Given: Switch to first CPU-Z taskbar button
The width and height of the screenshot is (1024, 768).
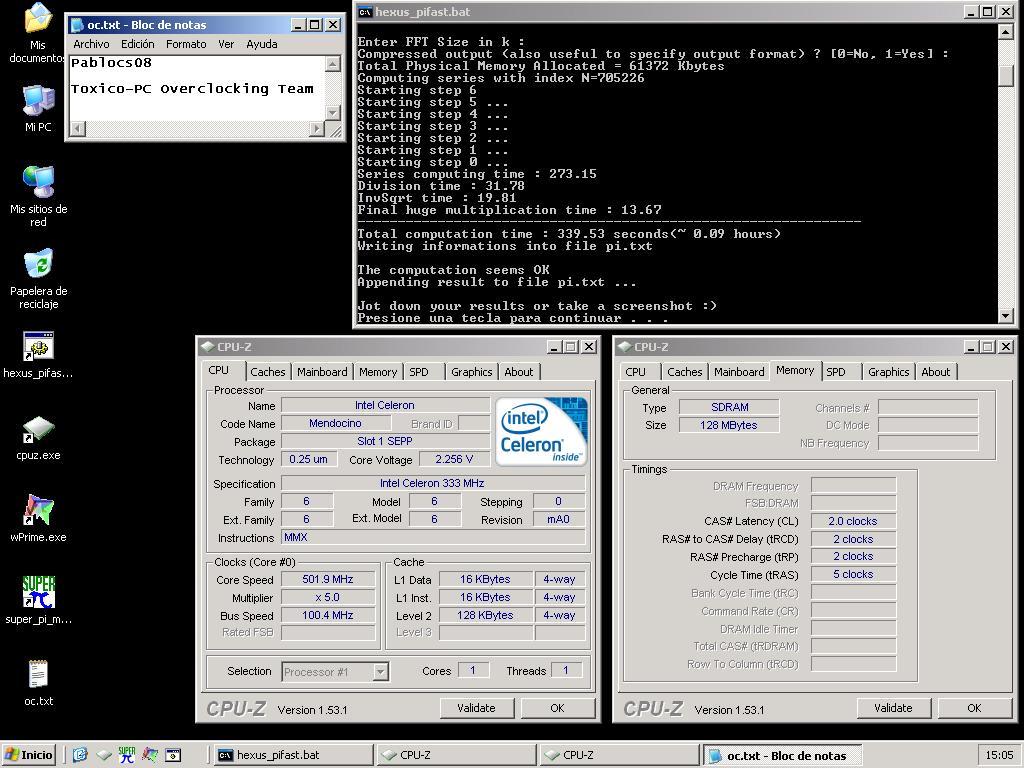Looking at the screenshot, I should click(456, 755).
